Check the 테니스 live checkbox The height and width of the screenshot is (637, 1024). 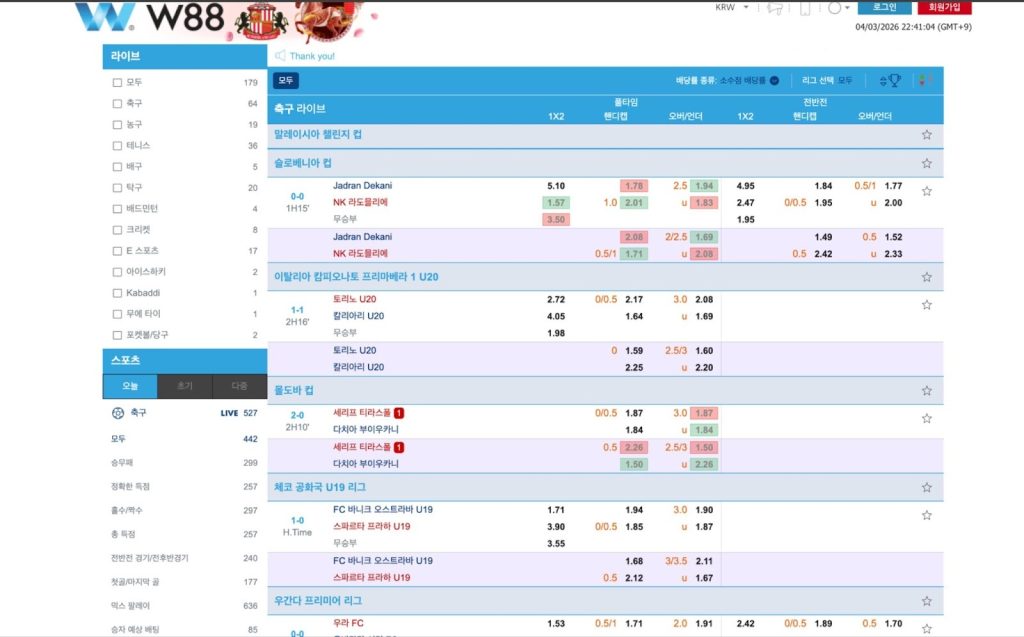click(118, 145)
